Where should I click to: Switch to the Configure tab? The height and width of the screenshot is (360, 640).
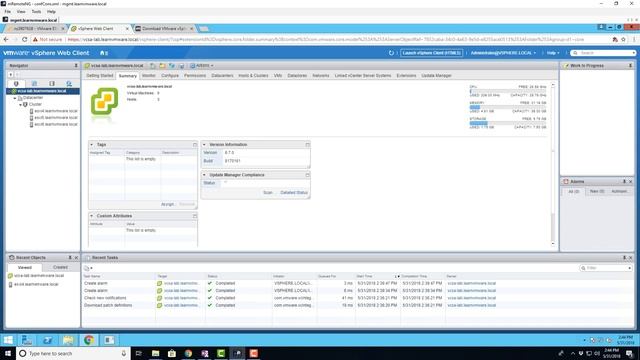[x=170, y=76]
